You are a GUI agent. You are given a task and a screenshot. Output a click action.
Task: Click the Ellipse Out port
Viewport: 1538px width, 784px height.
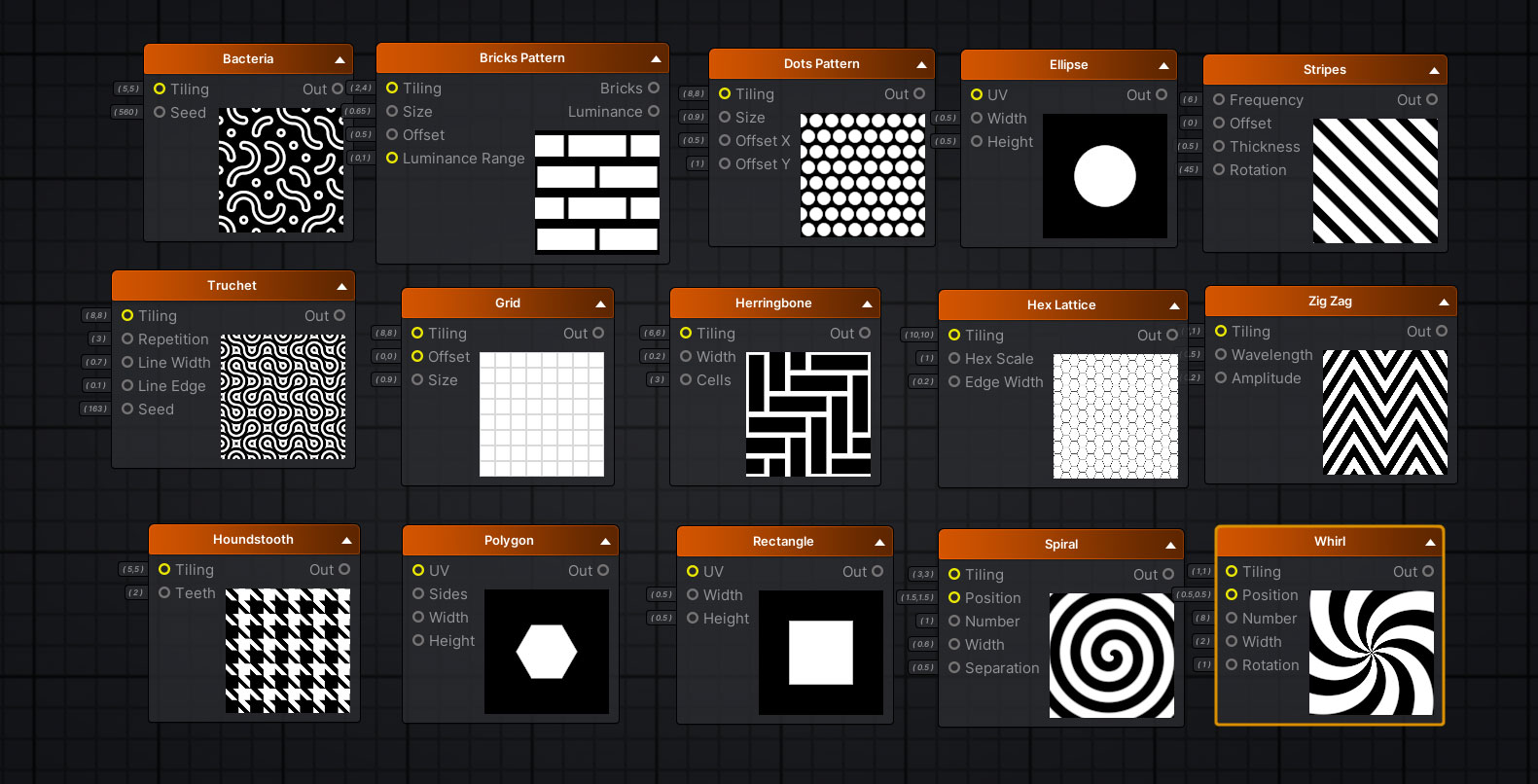tap(1161, 94)
